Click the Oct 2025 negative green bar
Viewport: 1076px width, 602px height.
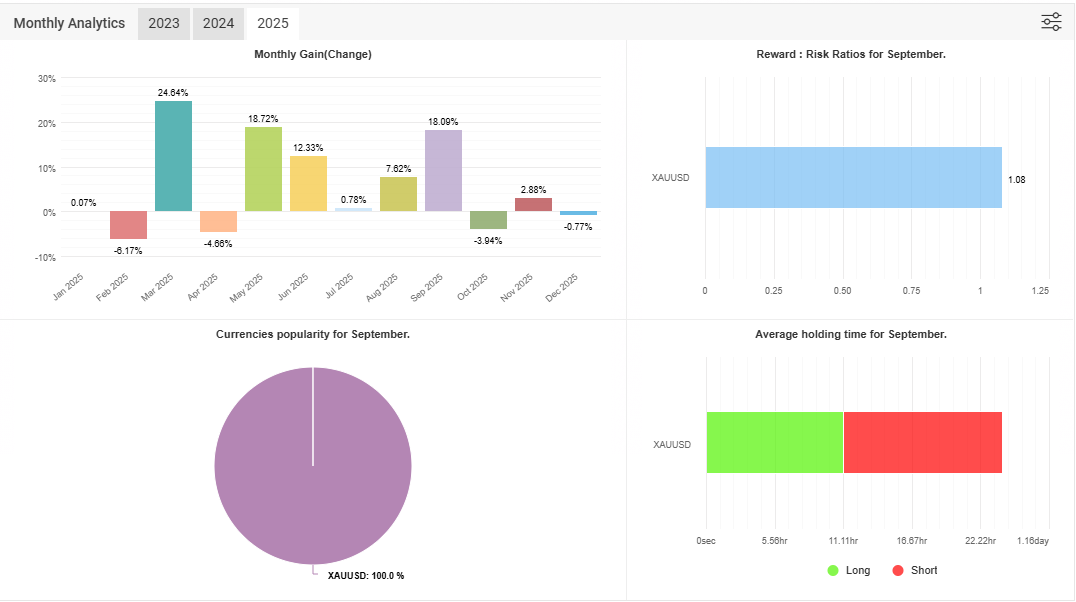(x=488, y=220)
